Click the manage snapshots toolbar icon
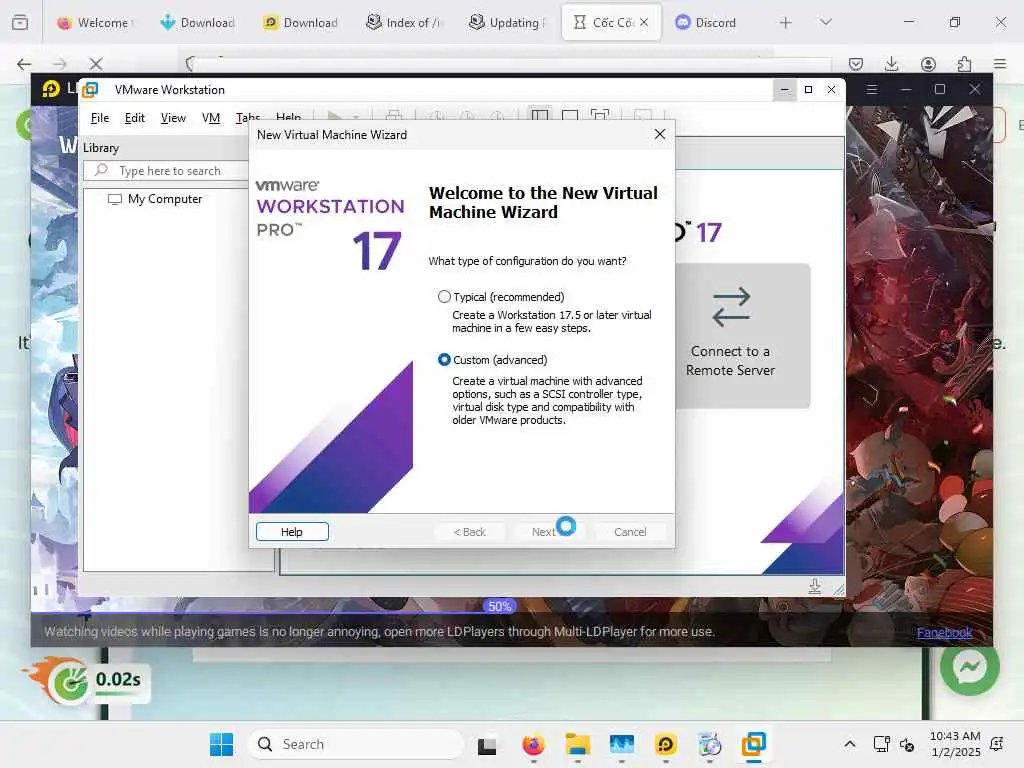This screenshot has width=1024, height=768. (497, 116)
